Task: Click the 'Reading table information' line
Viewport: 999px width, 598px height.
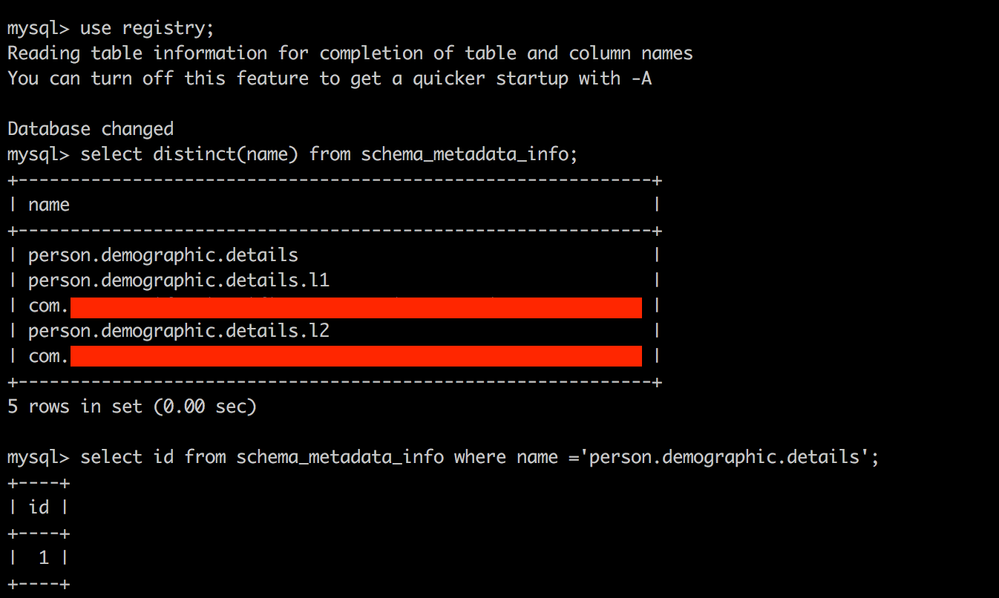Action: point(350,53)
